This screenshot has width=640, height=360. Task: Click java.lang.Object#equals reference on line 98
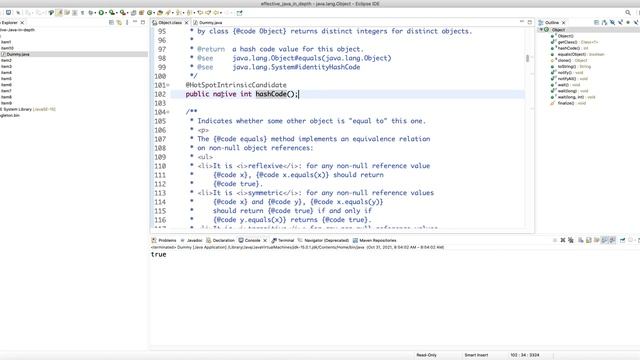[x=312, y=58]
